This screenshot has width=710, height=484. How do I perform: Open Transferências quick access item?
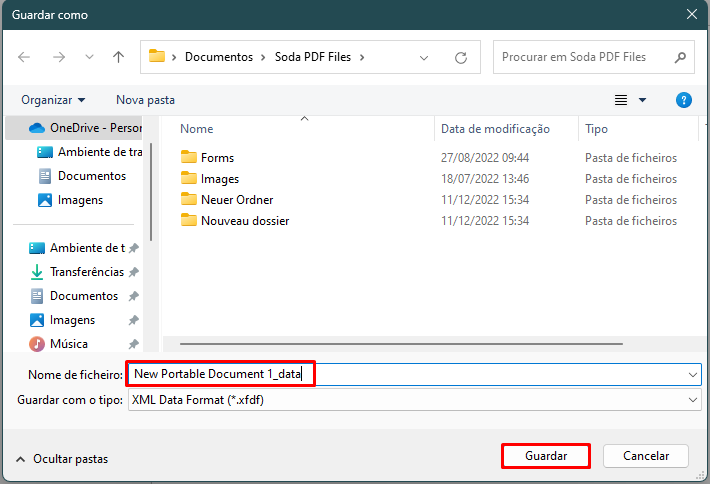click(x=84, y=272)
